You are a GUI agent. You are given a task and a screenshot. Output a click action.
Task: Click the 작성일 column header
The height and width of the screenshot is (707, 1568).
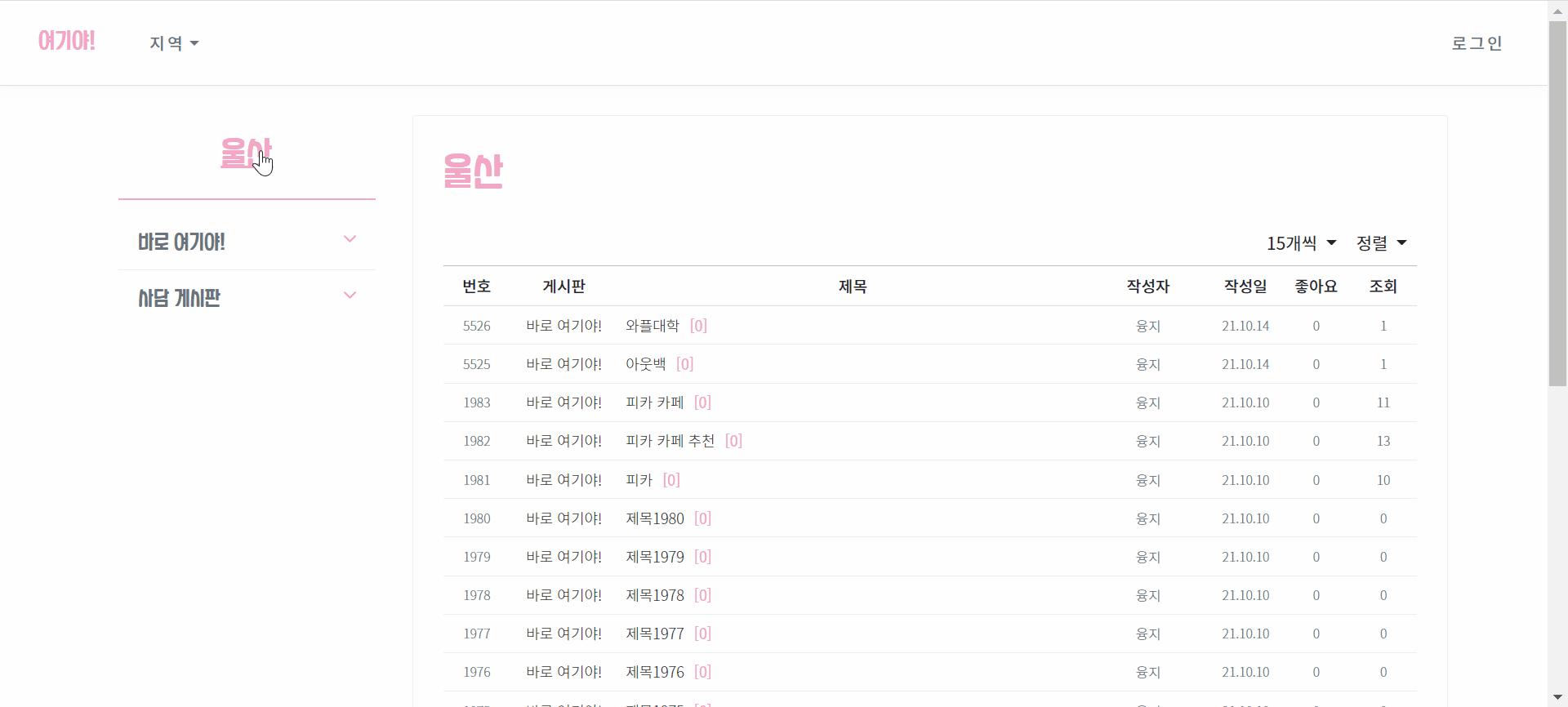pyautogui.click(x=1245, y=287)
